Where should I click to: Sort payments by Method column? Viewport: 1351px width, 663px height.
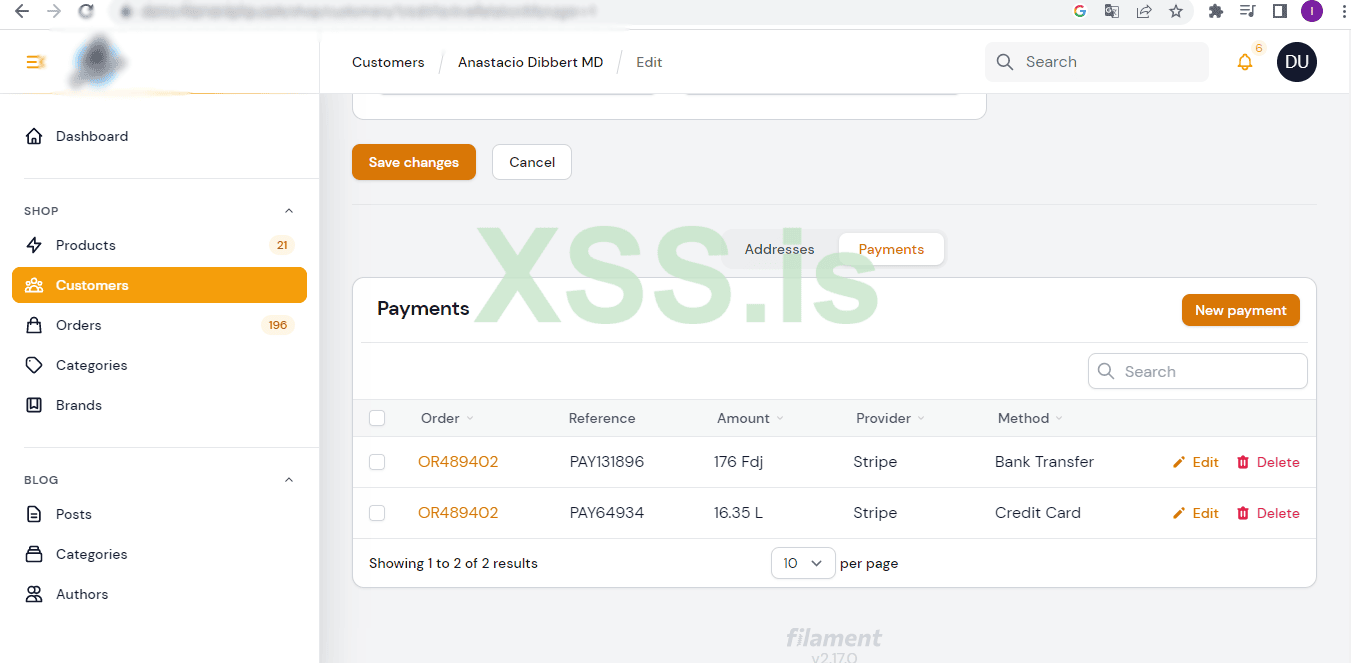(x=1030, y=418)
